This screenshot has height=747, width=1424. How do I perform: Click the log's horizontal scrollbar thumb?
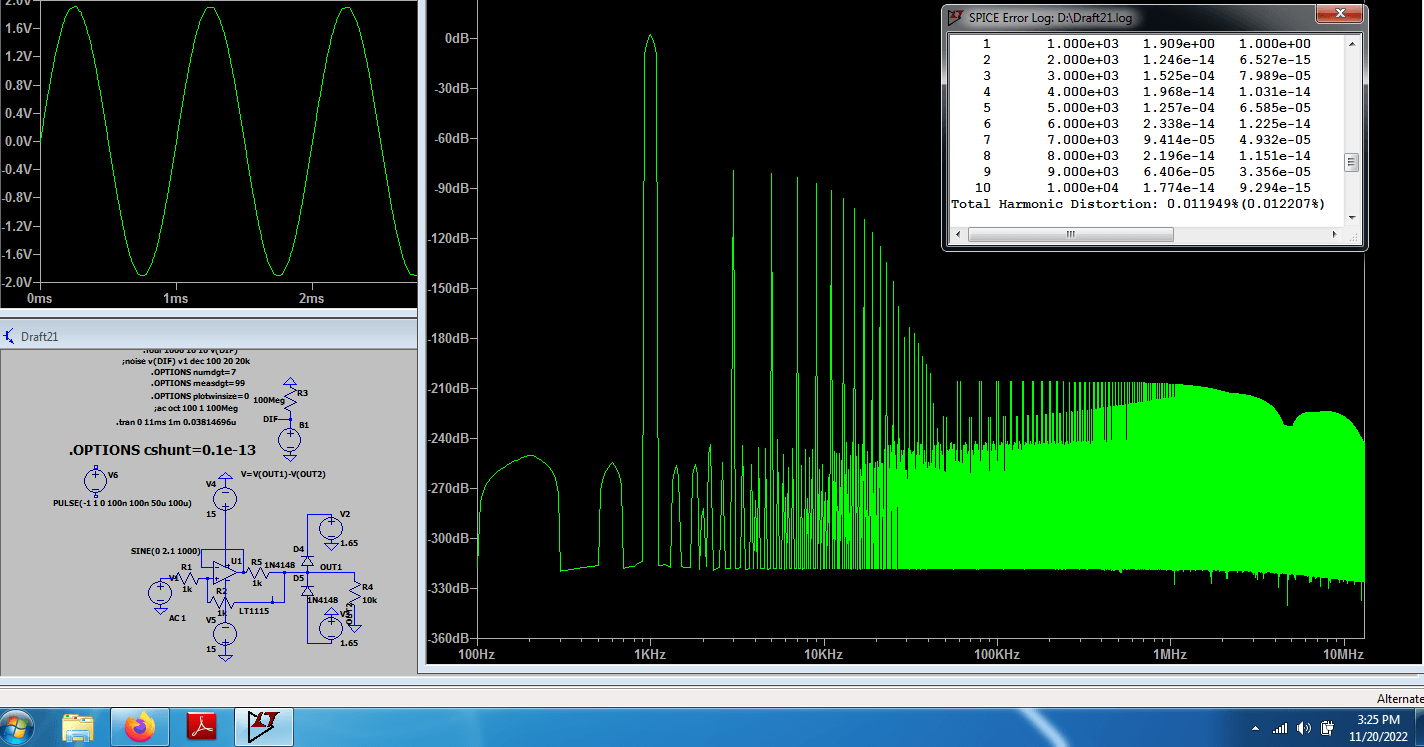click(x=1070, y=234)
